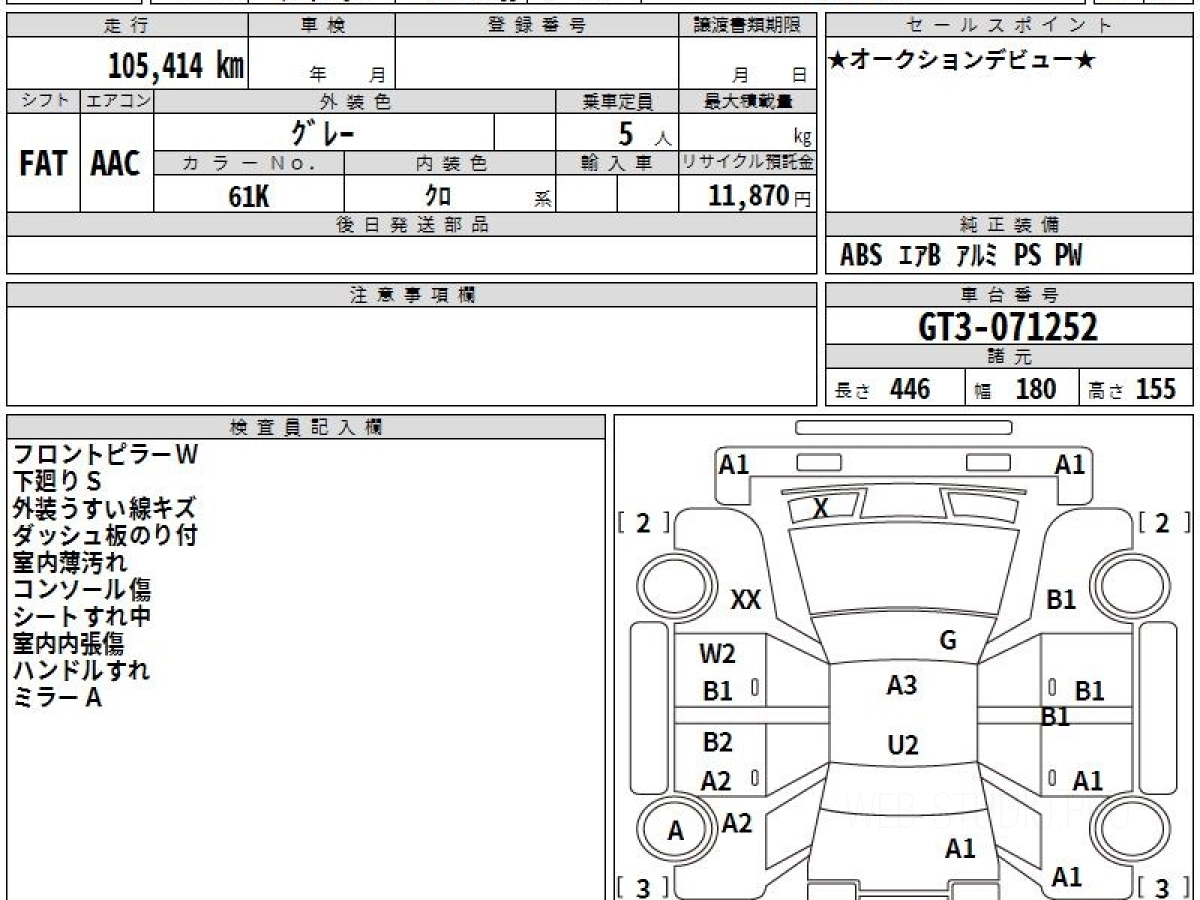
Task: Click the 105,414 km mileage value
Action: 176,66
